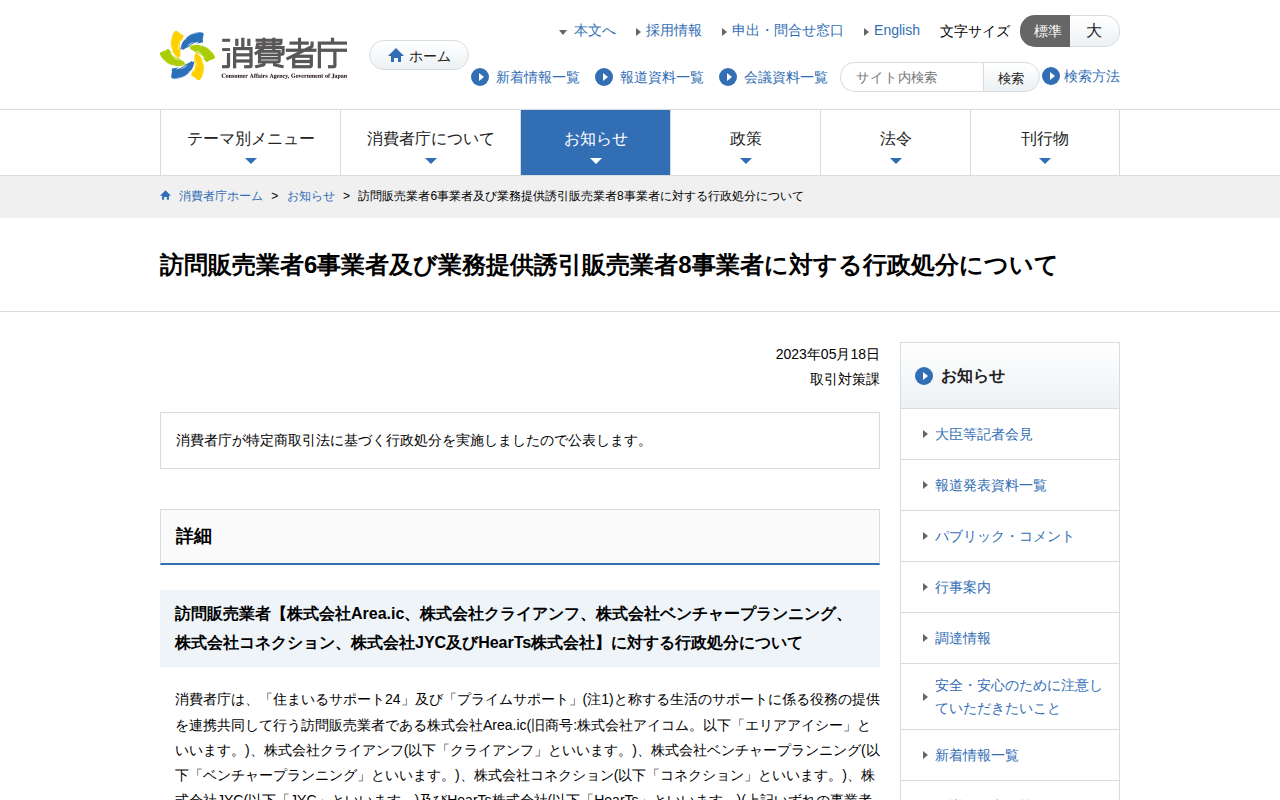Open パブリック・コメント in sidebar
This screenshot has height=800, width=1280.
(1010, 536)
